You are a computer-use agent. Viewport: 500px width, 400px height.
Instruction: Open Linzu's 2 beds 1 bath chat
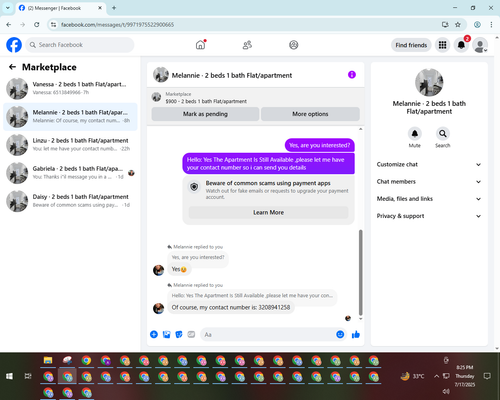click(x=70, y=145)
